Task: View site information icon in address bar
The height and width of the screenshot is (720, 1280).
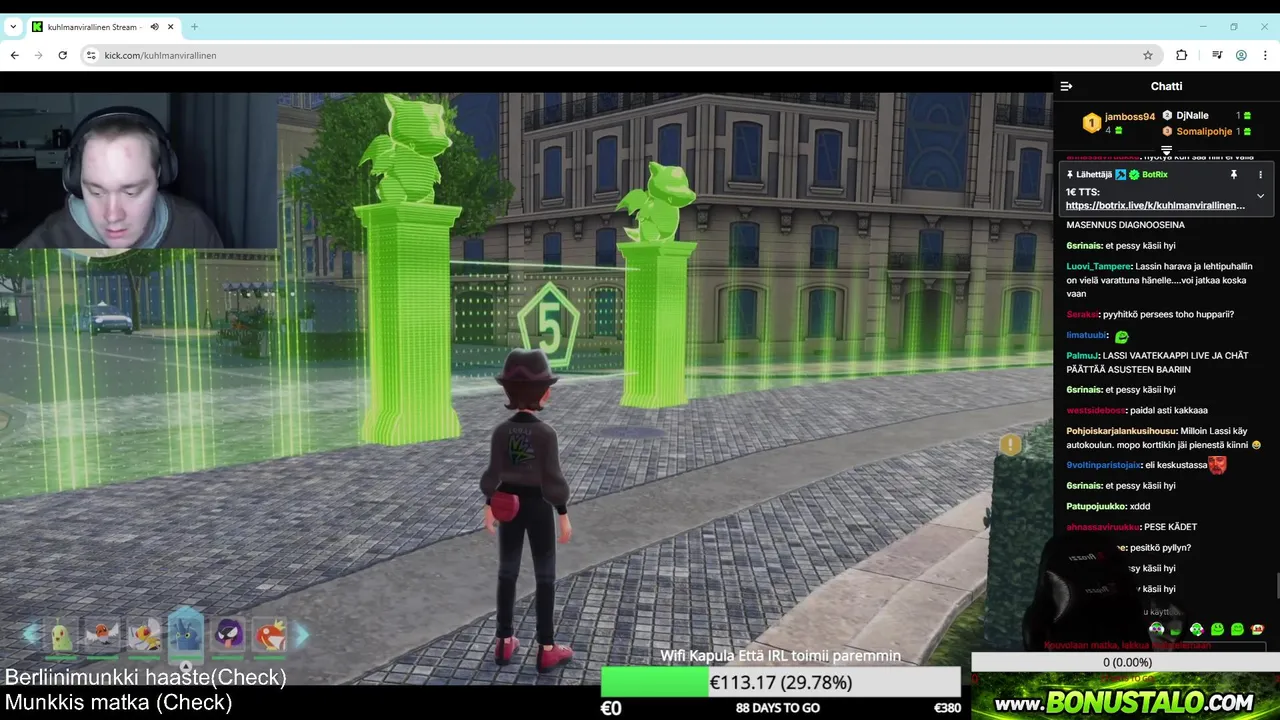Action: click(x=90, y=55)
